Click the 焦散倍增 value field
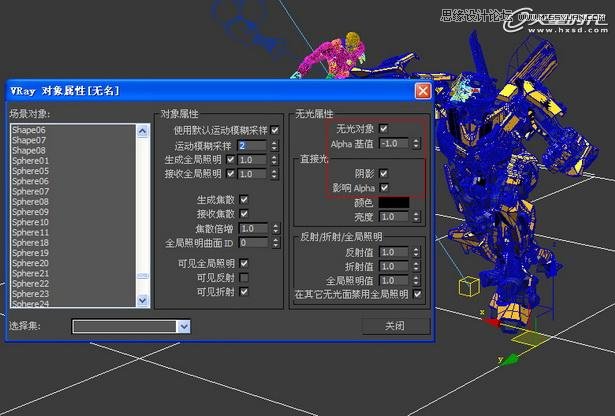The width and height of the screenshot is (615, 416). 254,228
